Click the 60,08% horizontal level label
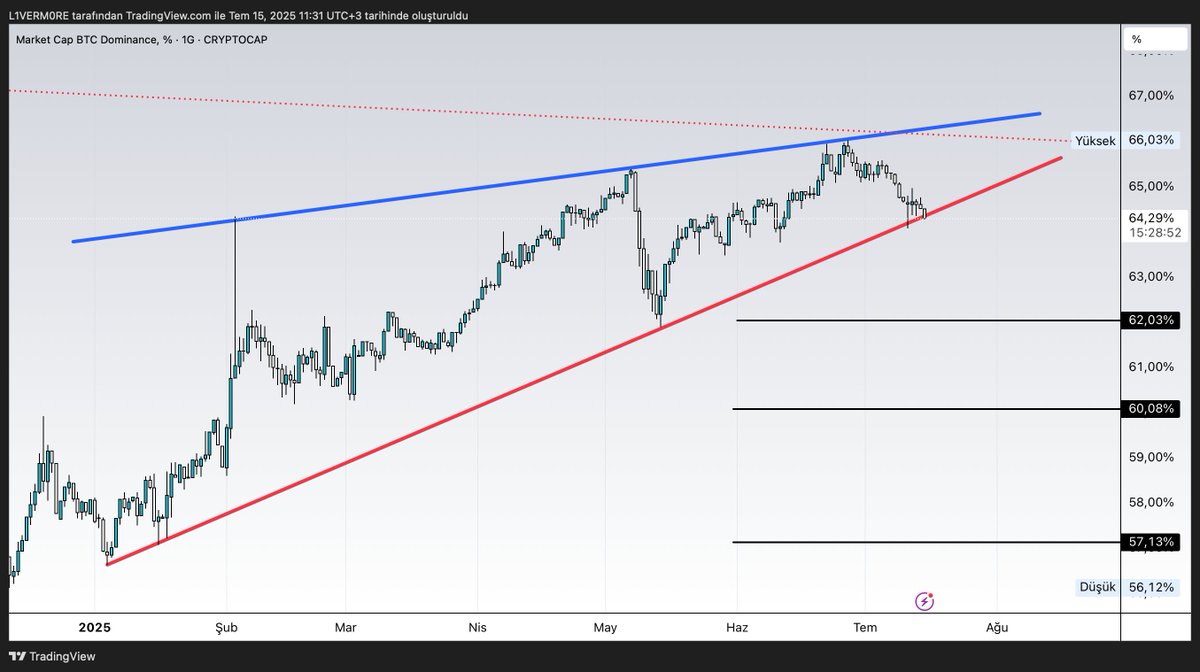This screenshot has width=1200, height=672. [x=1150, y=409]
